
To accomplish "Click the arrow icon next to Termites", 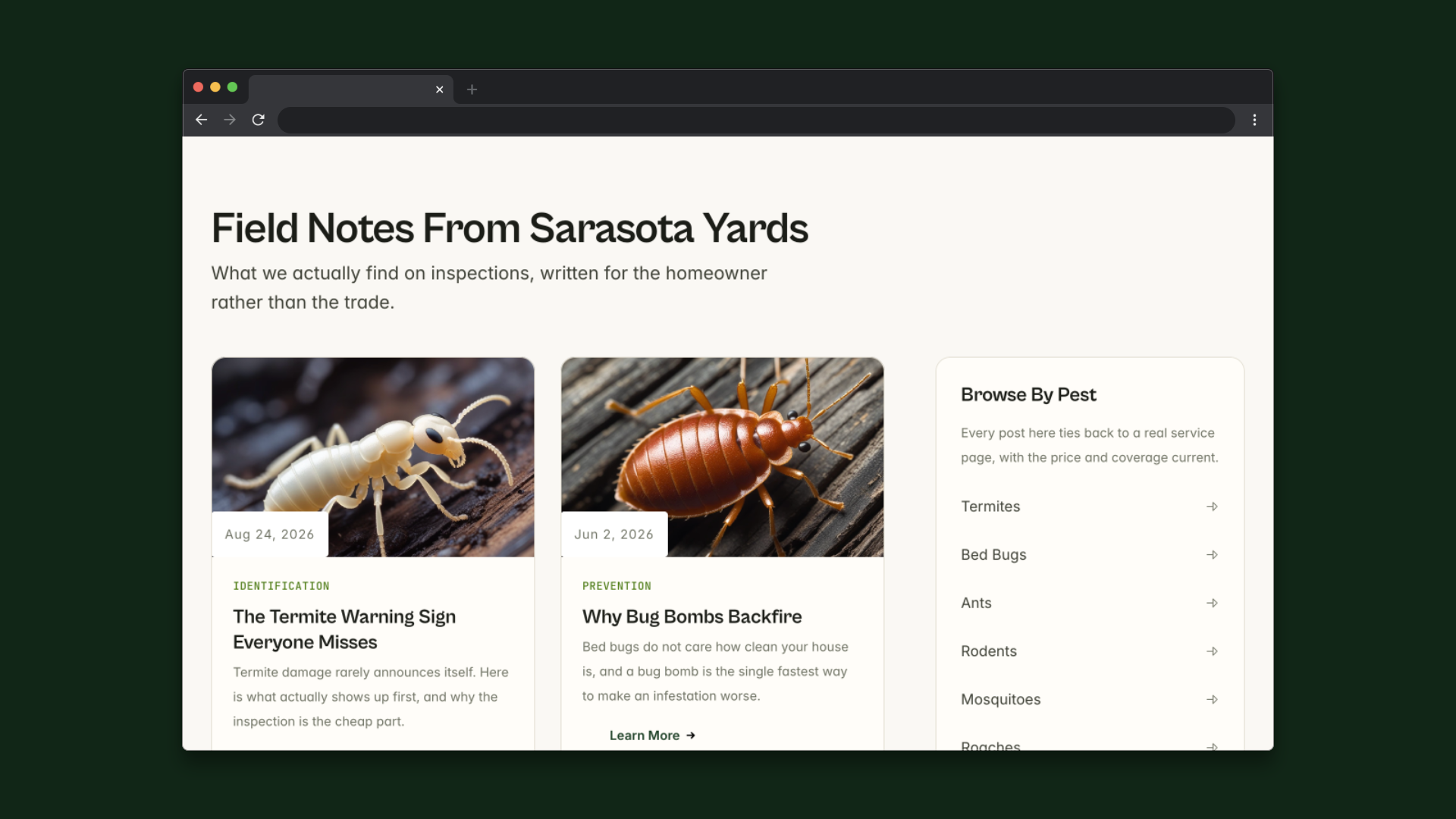I will pyautogui.click(x=1212, y=507).
